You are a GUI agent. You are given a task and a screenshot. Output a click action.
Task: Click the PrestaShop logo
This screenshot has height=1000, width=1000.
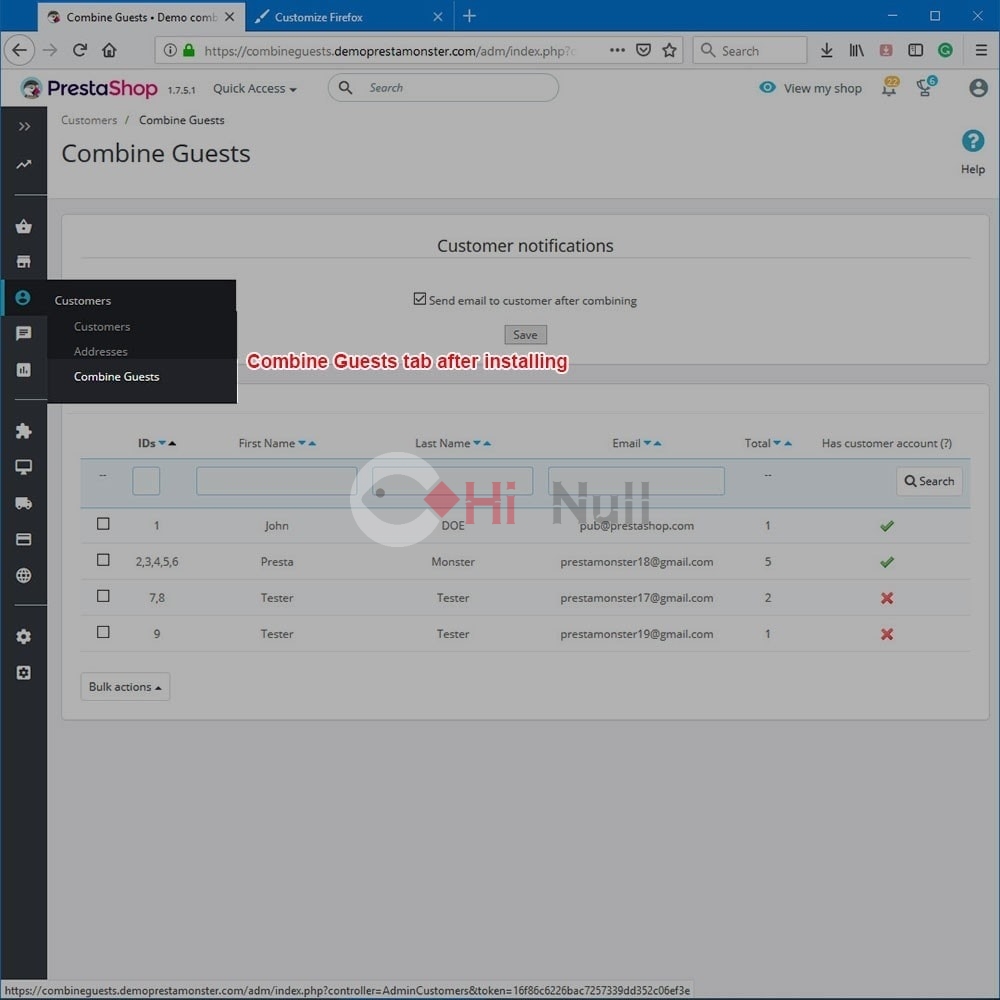coord(89,88)
